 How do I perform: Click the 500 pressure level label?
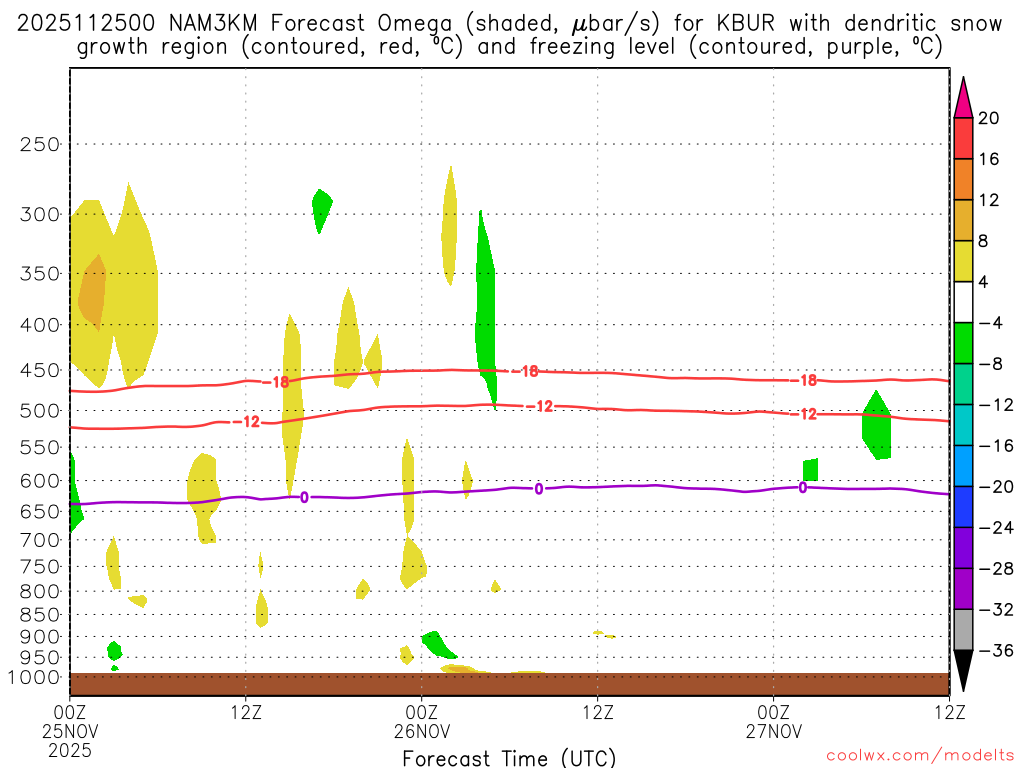[40, 411]
